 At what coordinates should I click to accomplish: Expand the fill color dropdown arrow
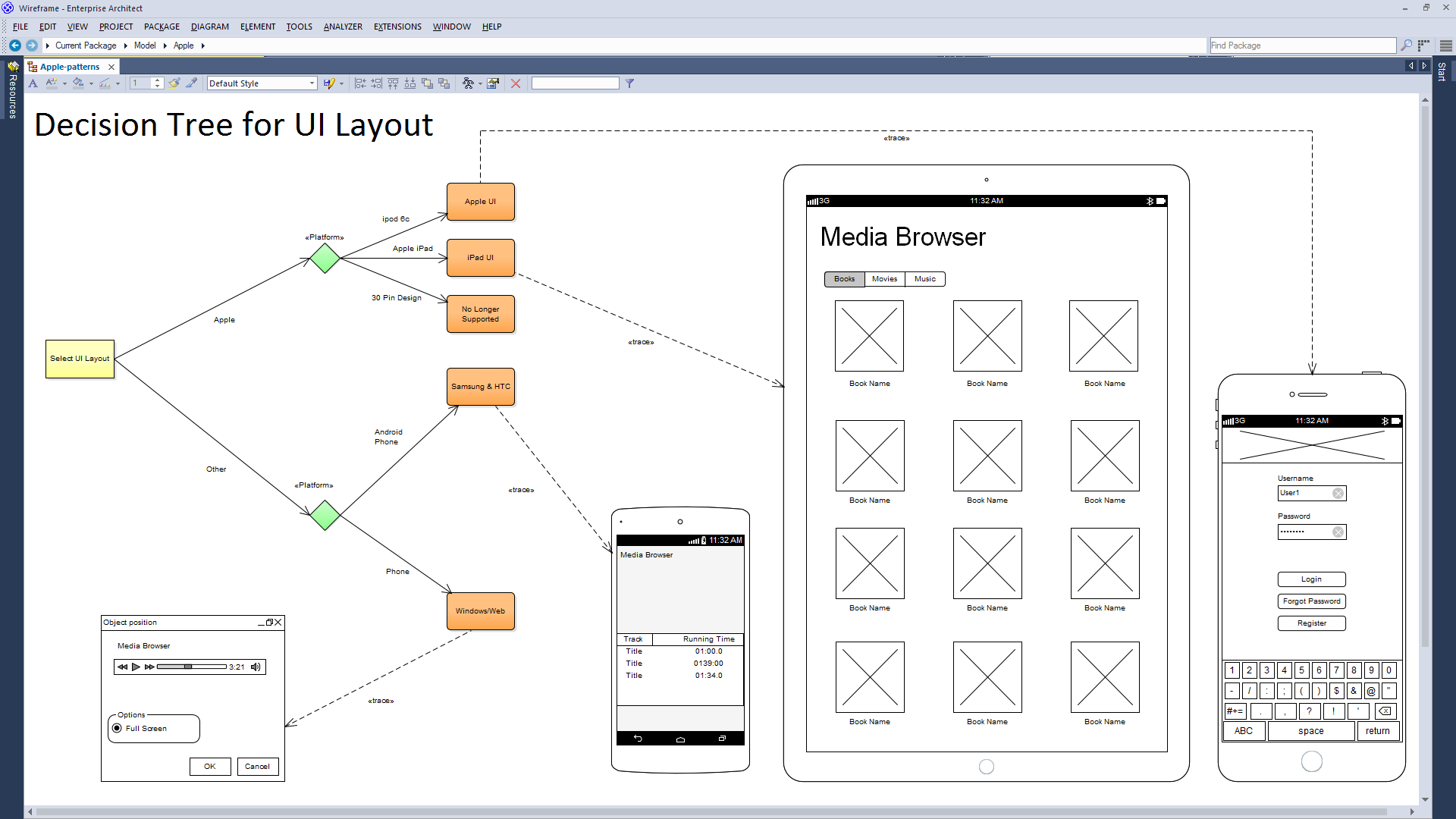[x=91, y=83]
